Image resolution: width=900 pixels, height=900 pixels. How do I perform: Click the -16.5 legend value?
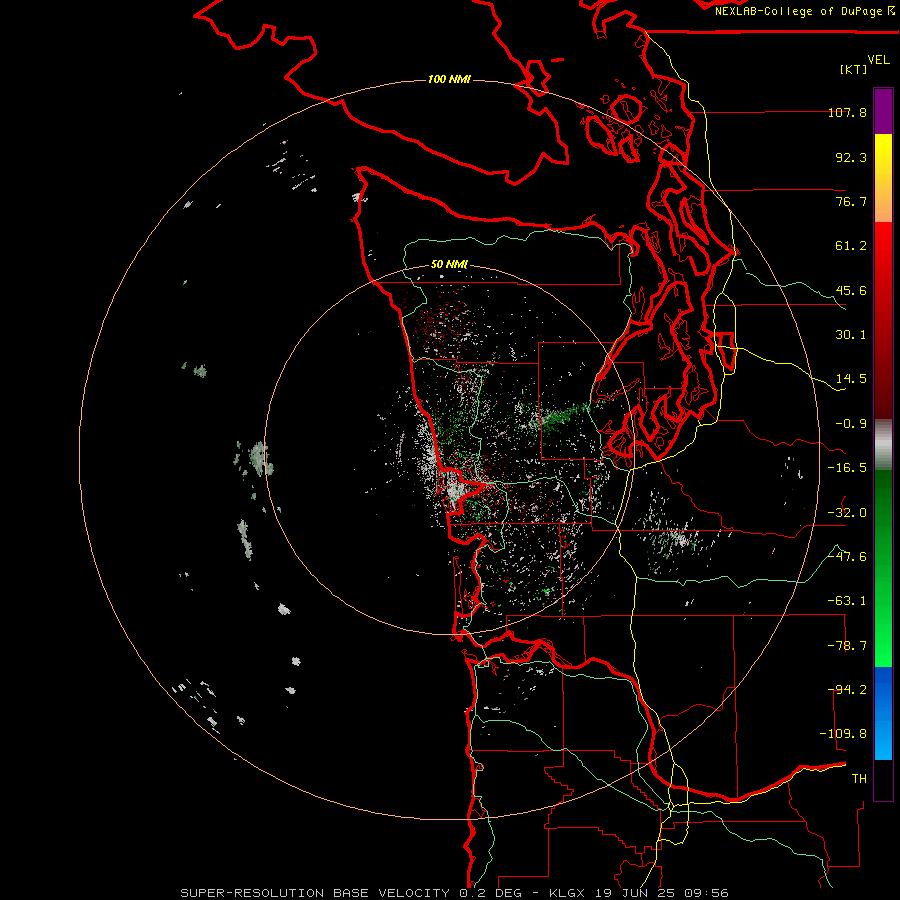(847, 468)
